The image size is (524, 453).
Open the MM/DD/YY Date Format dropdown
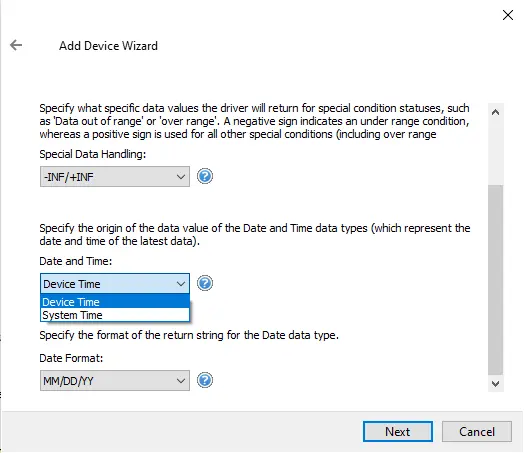pos(115,381)
